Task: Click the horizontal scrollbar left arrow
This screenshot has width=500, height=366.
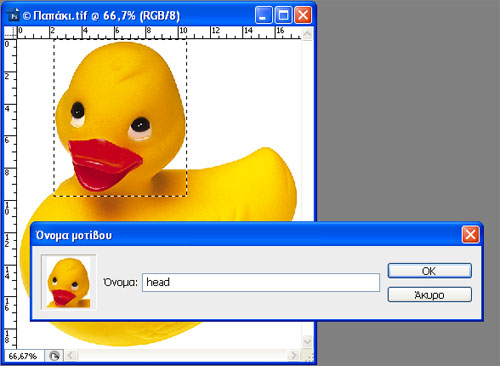Action: pyautogui.click(x=70, y=355)
